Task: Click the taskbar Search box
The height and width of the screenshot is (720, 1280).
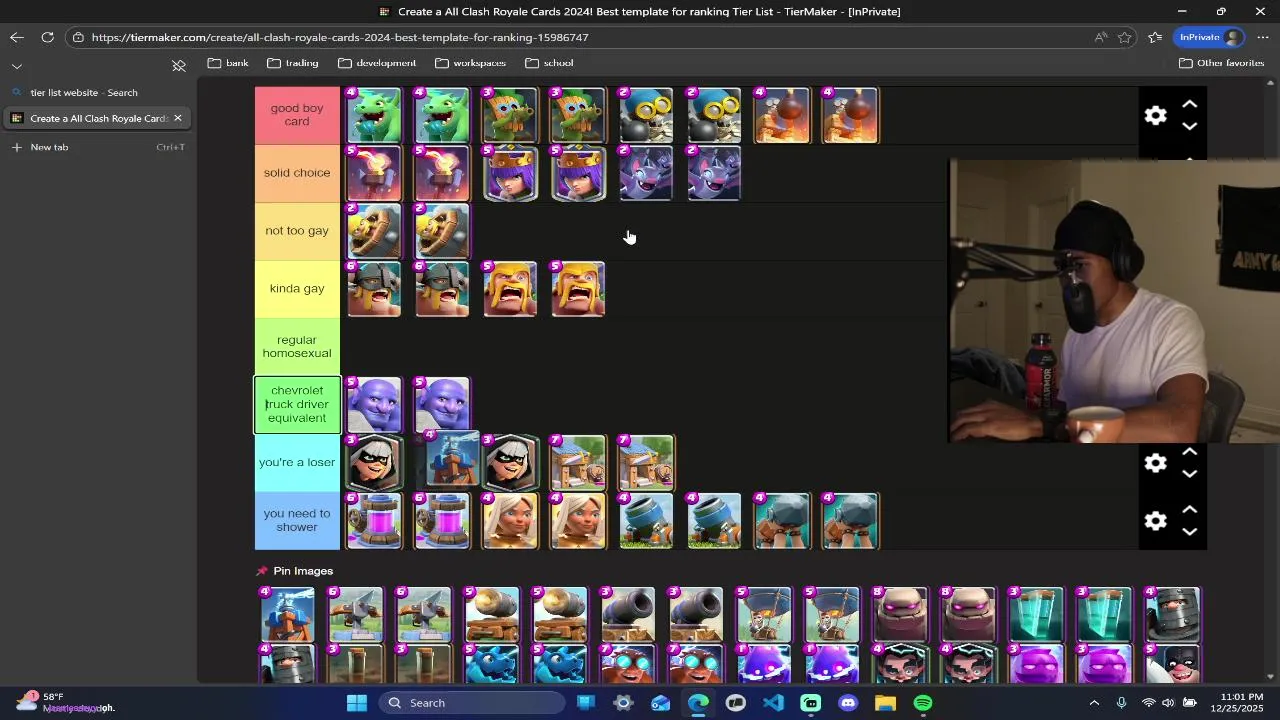Action: click(472, 703)
